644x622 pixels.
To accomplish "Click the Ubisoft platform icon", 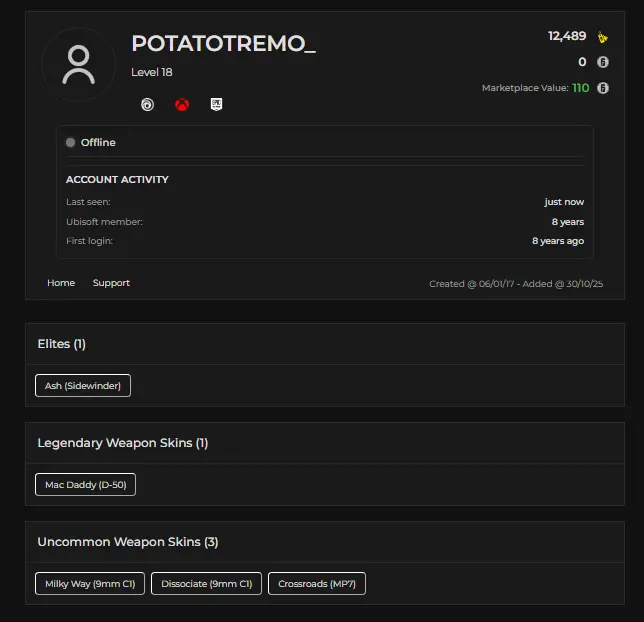I will point(148,104).
